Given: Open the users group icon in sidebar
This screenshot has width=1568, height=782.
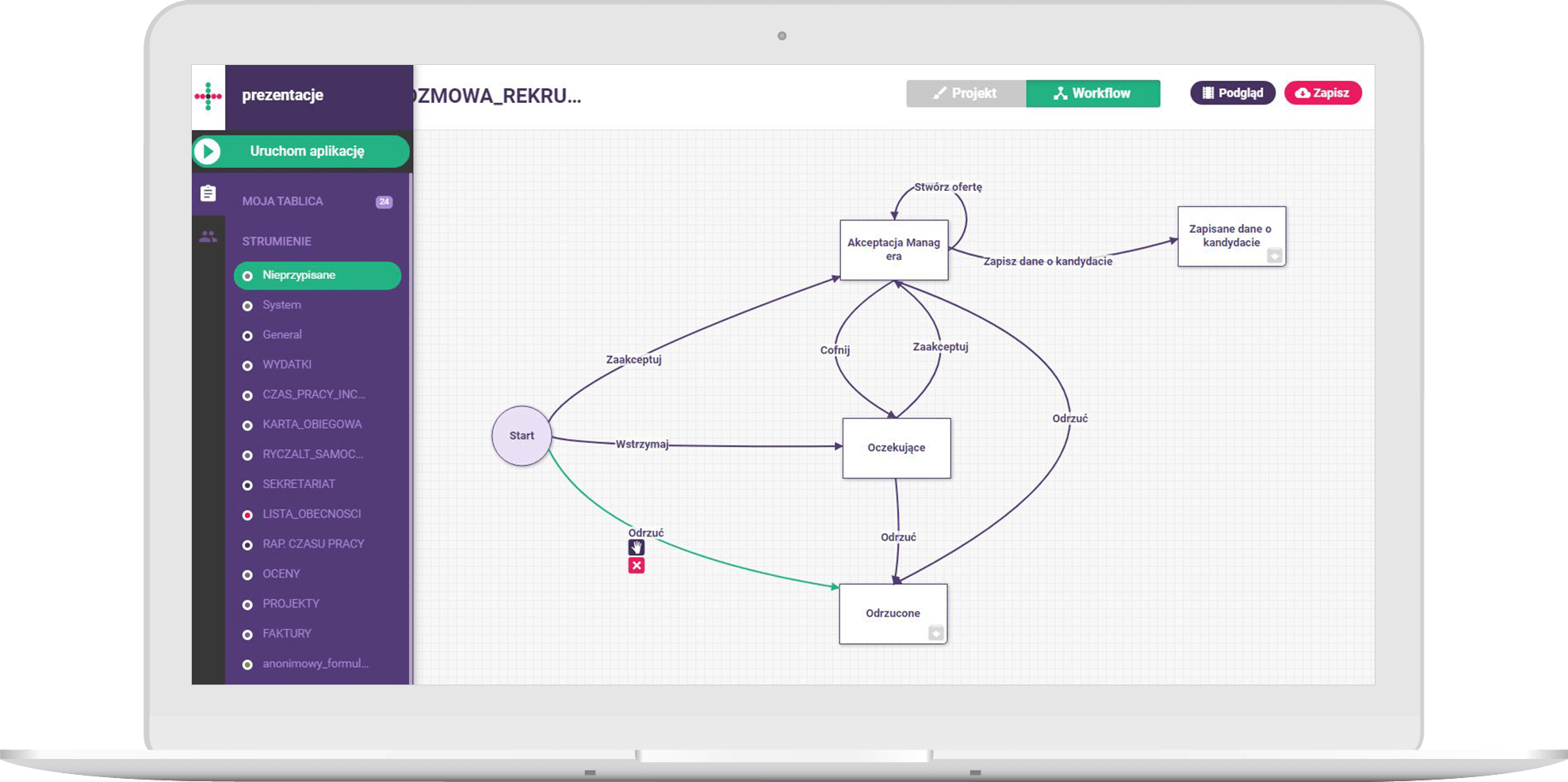Looking at the screenshot, I should coord(208,236).
